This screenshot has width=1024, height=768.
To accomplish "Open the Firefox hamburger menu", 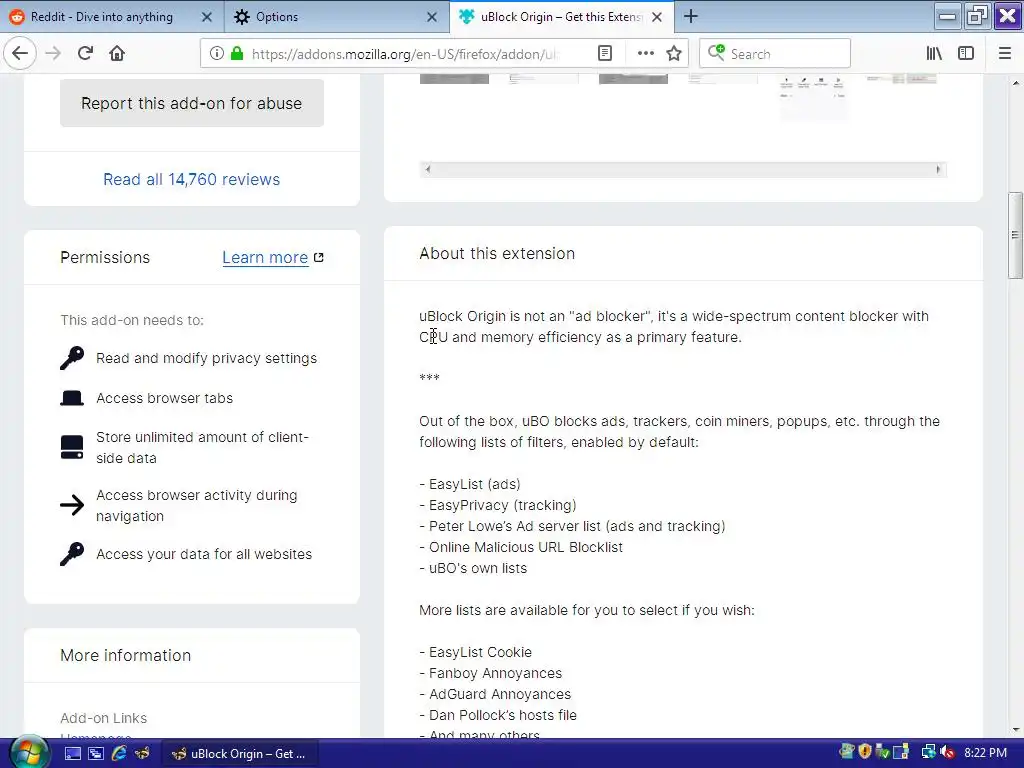I will click(1005, 54).
